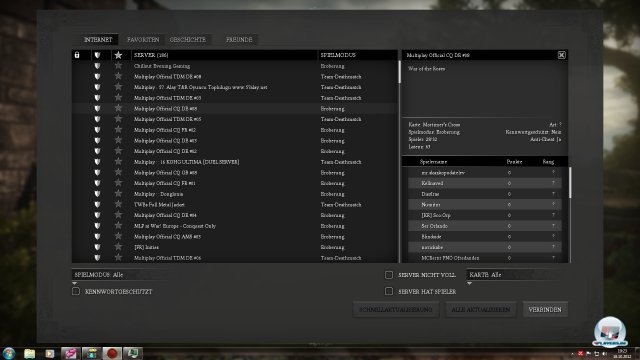This screenshot has height=360, width=640.
Task: Open Windows Explorer folder in taskbar
Action: pyautogui.click(x=29, y=353)
